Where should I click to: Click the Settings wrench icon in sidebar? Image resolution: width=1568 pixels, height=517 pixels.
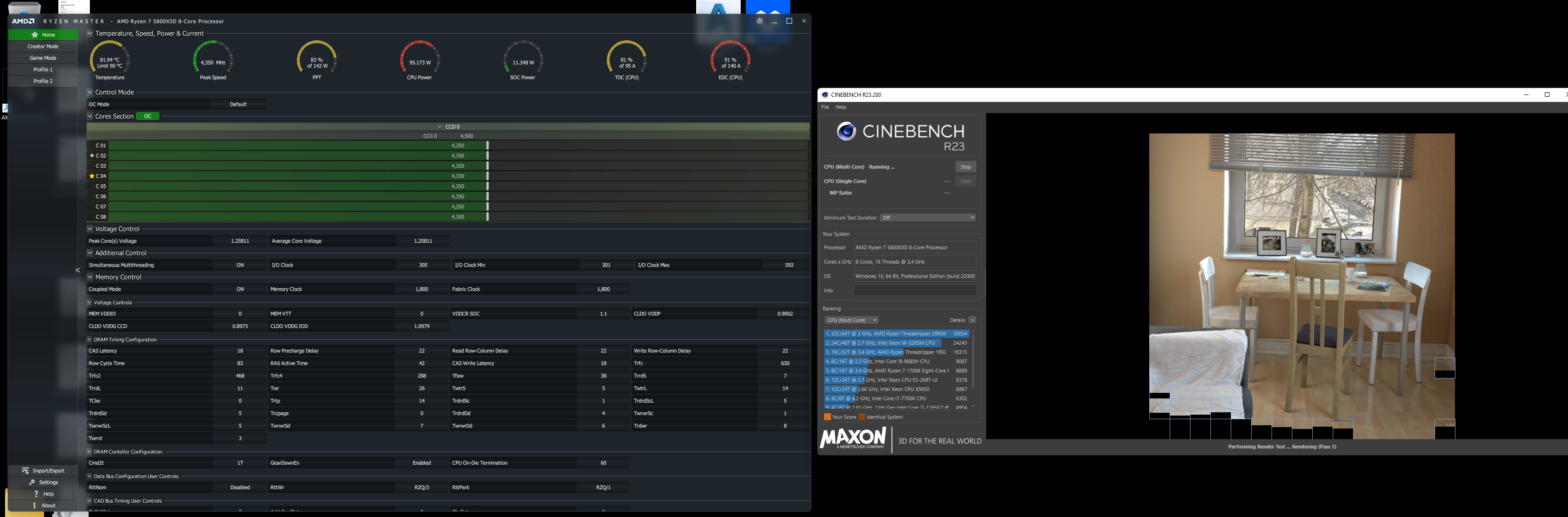click(x=32, y=482)
